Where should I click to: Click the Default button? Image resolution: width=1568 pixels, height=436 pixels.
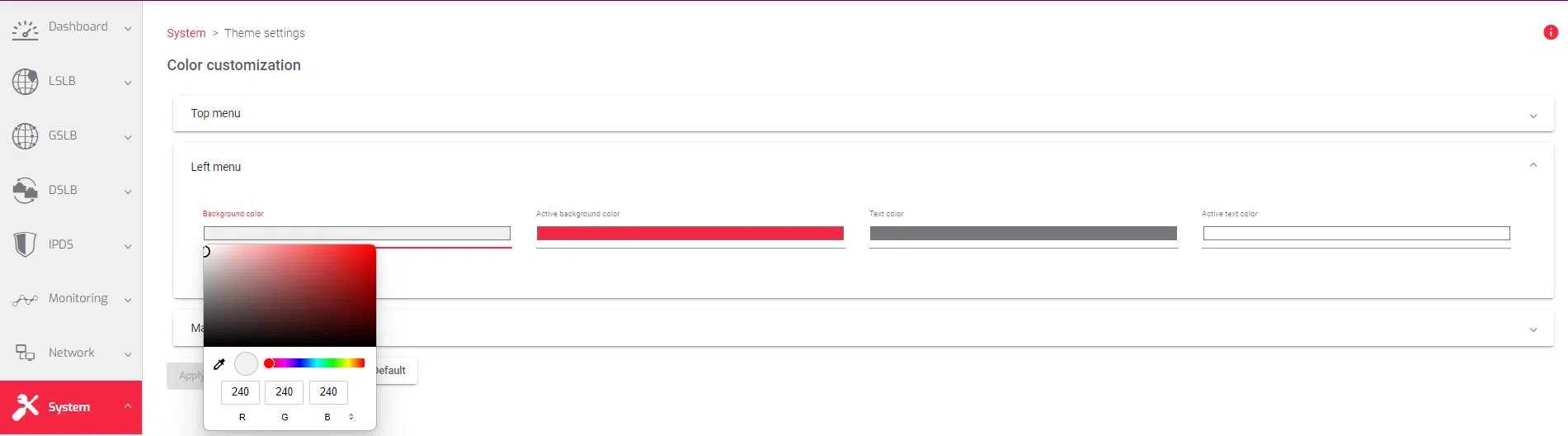(x=396, y=371)
